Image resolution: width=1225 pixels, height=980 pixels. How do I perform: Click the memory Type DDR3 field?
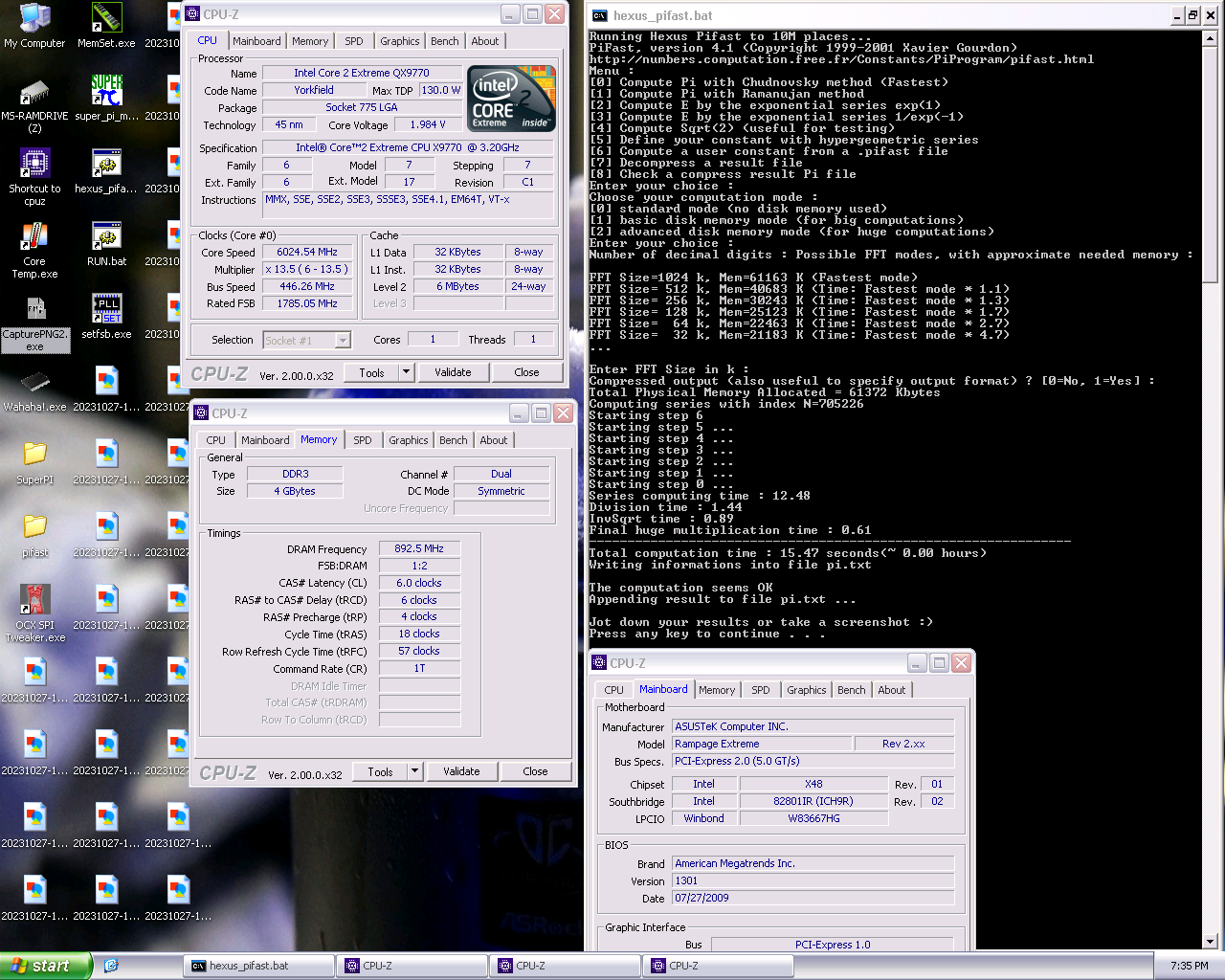(296, 474)
